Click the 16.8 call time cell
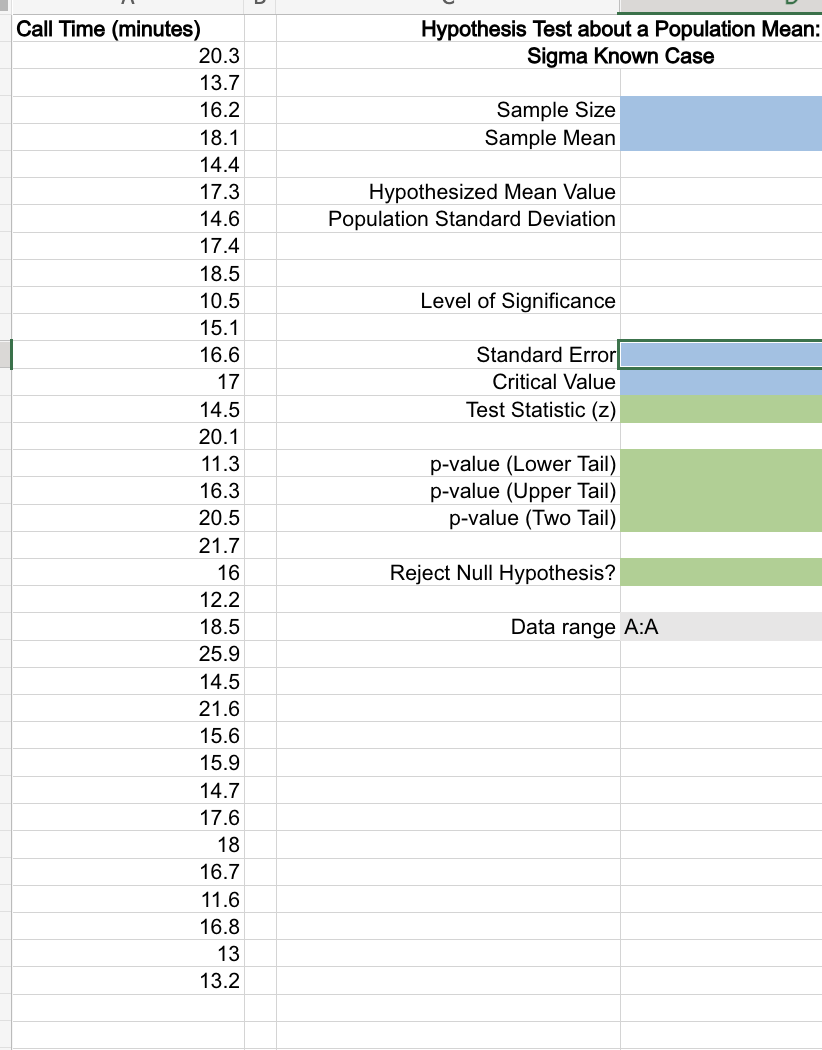This screenshot has height=1050, width=822. pos(128,926)
